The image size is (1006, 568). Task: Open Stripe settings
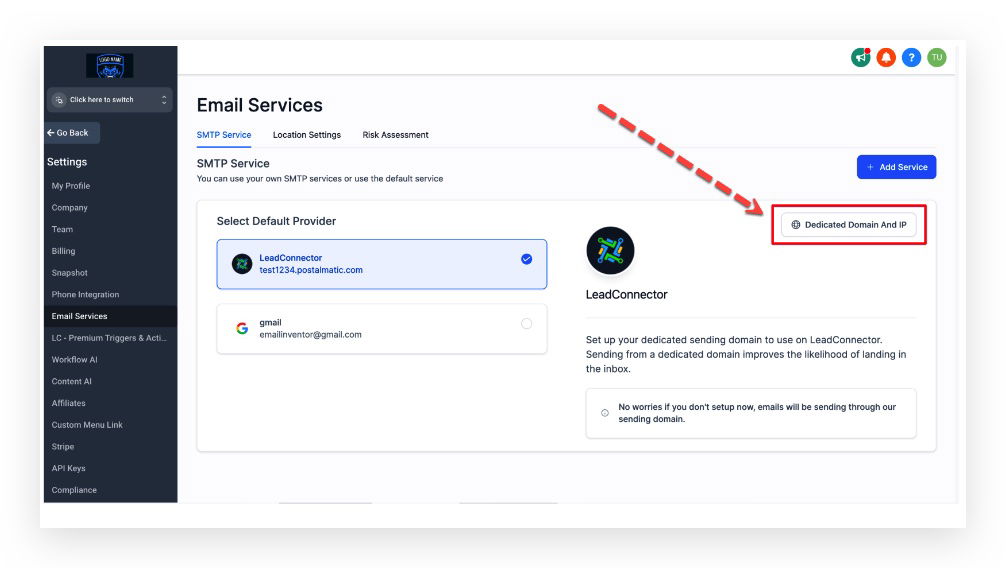point(63,447)
